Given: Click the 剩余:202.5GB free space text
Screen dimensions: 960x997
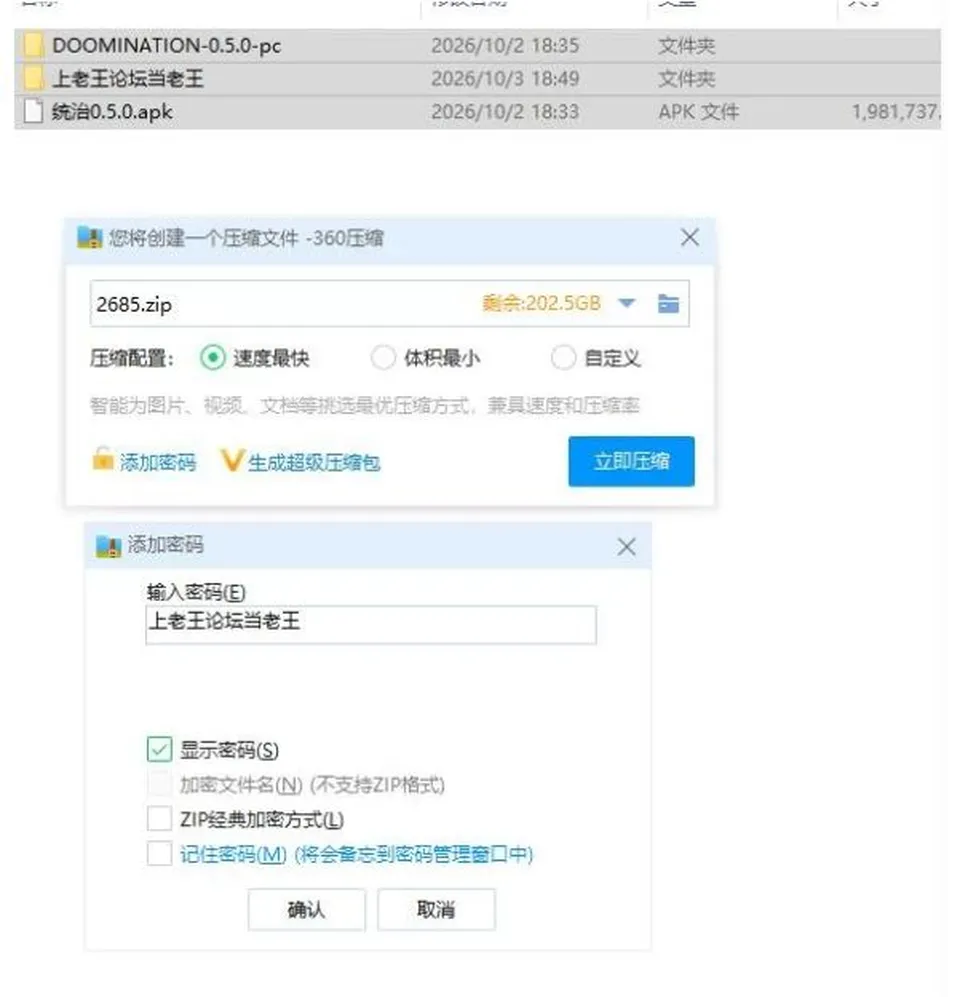Looking at the screenshot, I should point(542,303).
